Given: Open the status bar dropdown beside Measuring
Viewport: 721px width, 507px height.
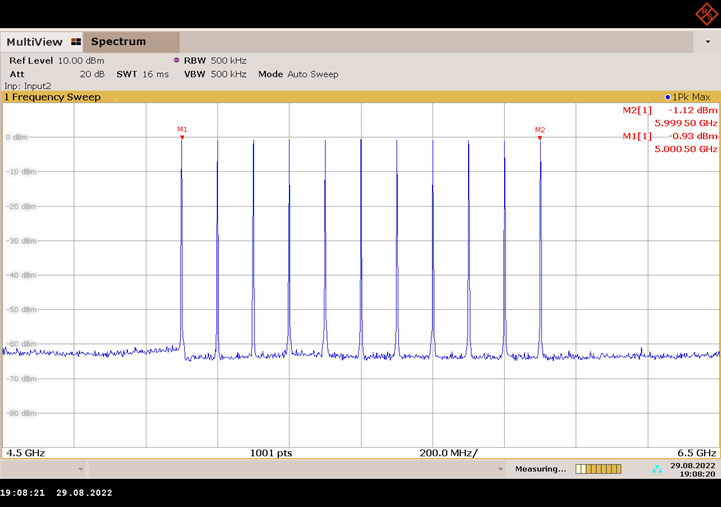Looking at the screenshot, I should 501,468.
